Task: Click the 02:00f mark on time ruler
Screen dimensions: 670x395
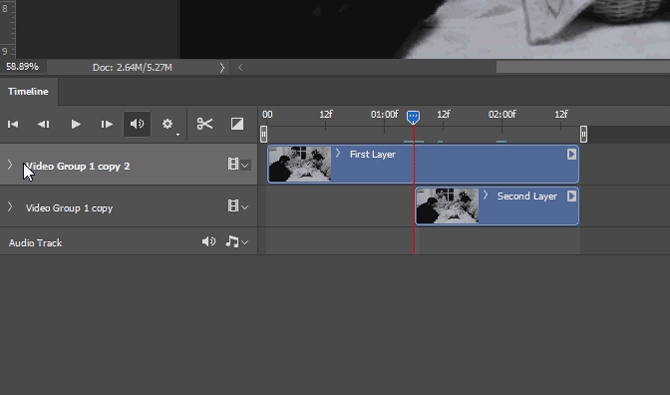Action: point(502,115)
